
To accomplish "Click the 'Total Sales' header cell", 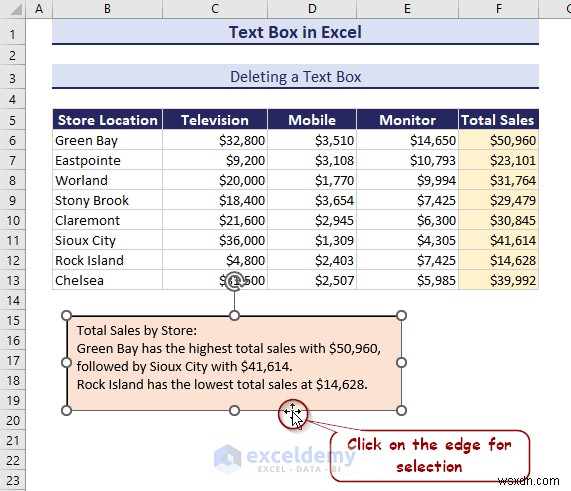I will pos(499,120).
